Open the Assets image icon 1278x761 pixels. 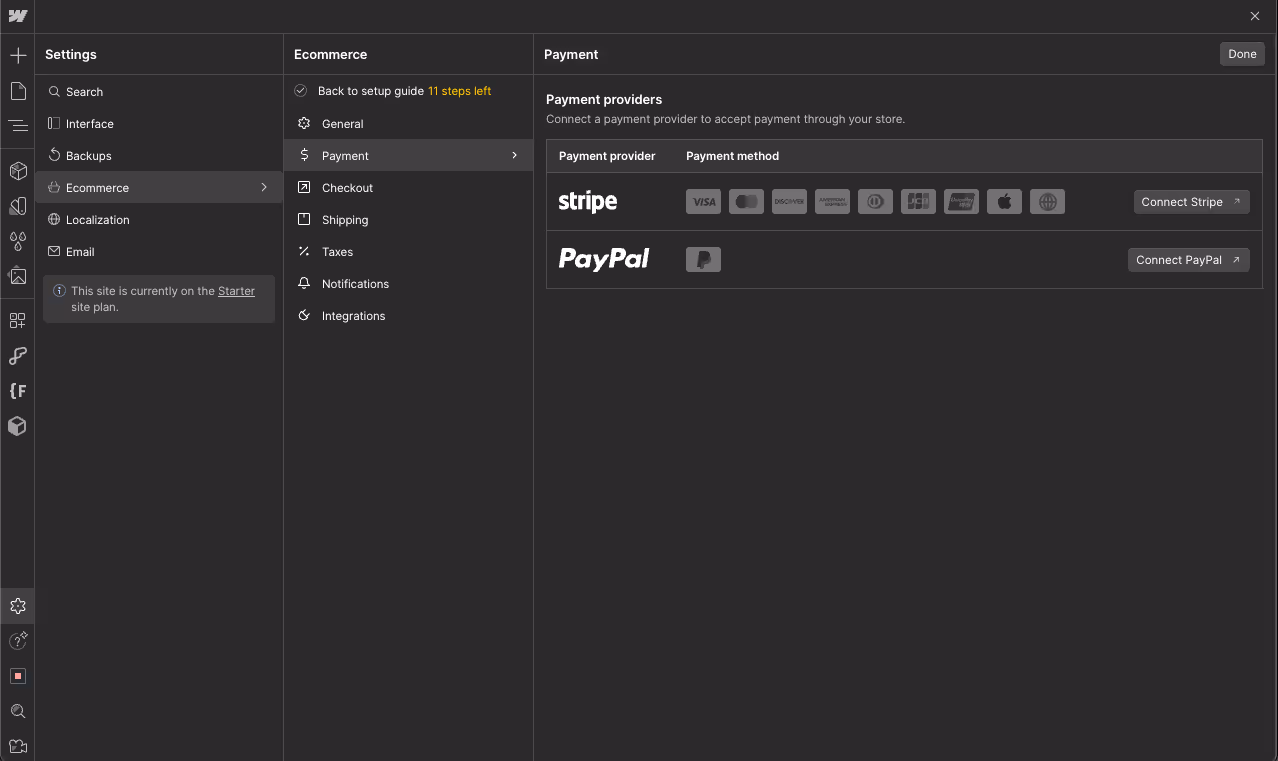pyautogui.click(x=17, y=276)
